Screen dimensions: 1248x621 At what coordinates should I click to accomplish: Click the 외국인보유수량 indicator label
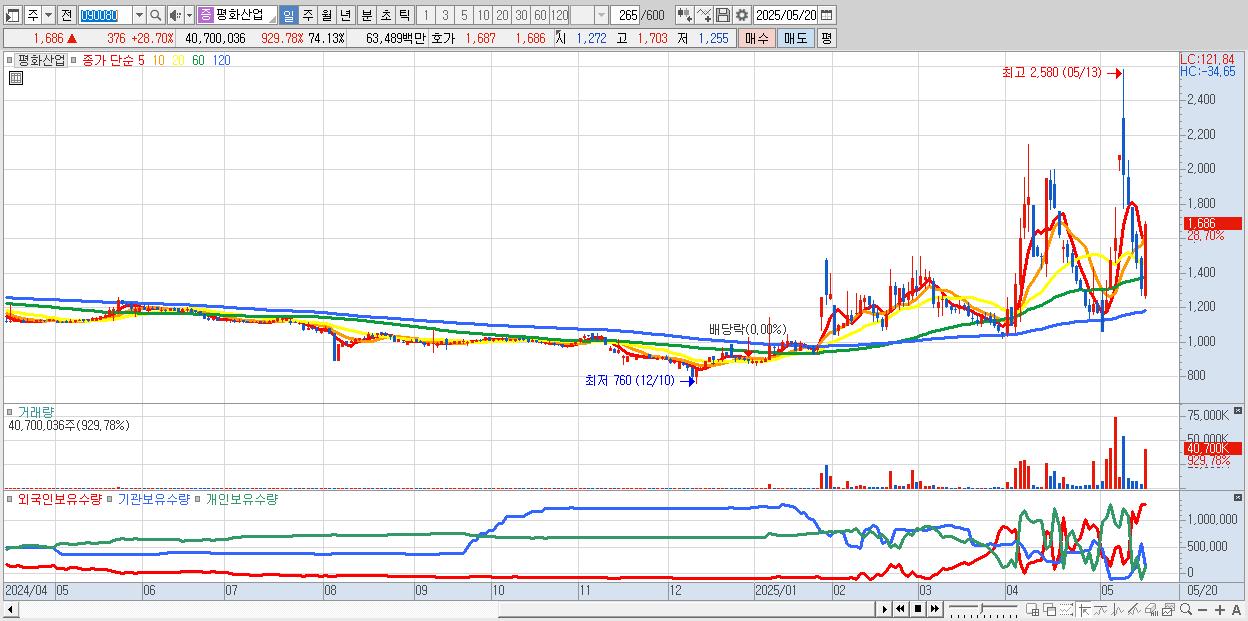(60, 498)
